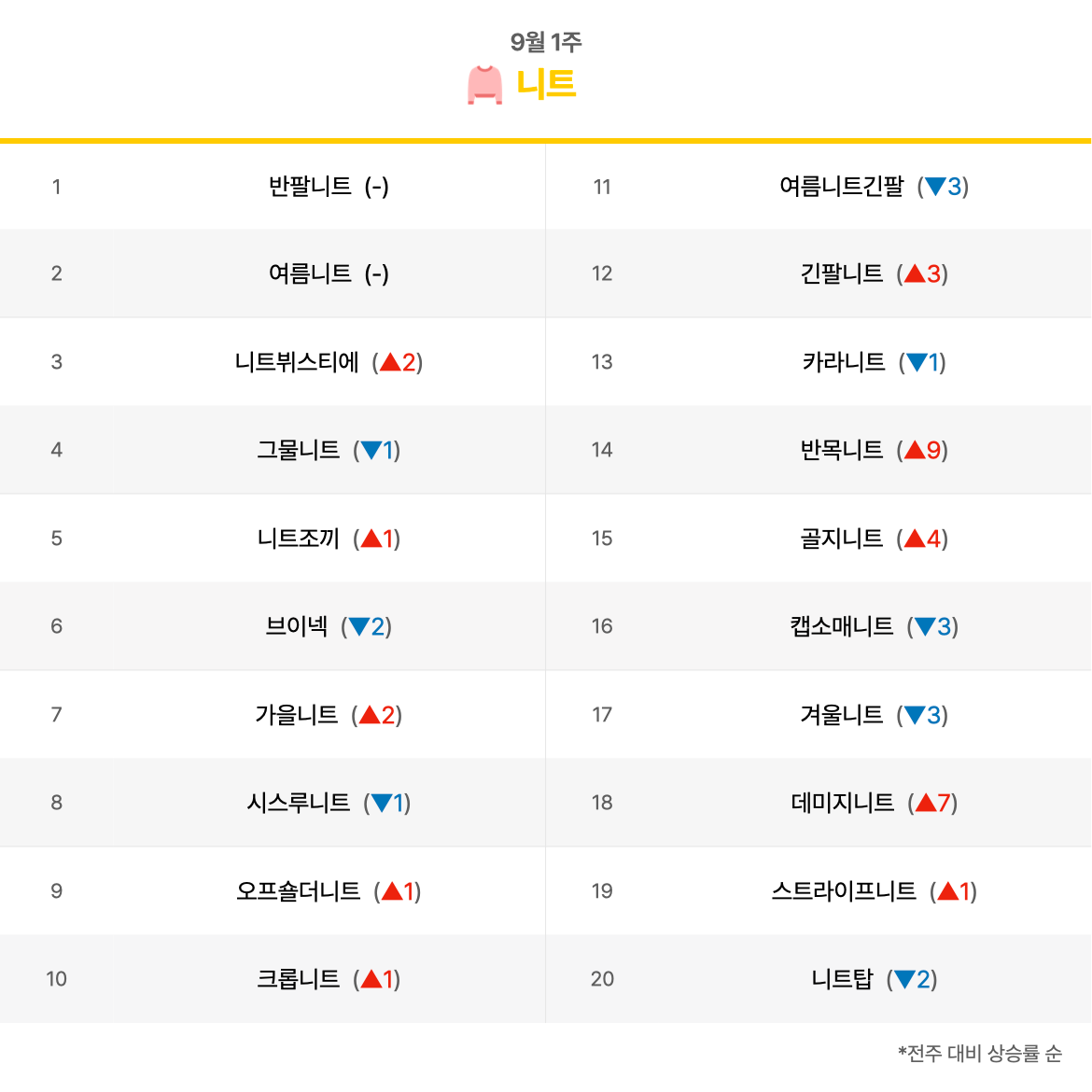Select the 반팔니트 keyword
The image size is (1092, 1092).
pyautogui.click(x=310, y=187)
